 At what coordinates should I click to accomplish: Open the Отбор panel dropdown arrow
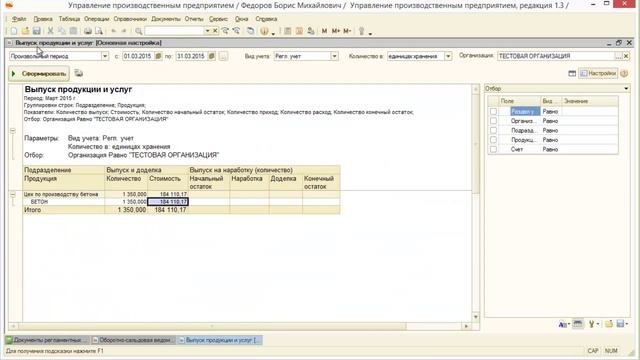(626, 89)
